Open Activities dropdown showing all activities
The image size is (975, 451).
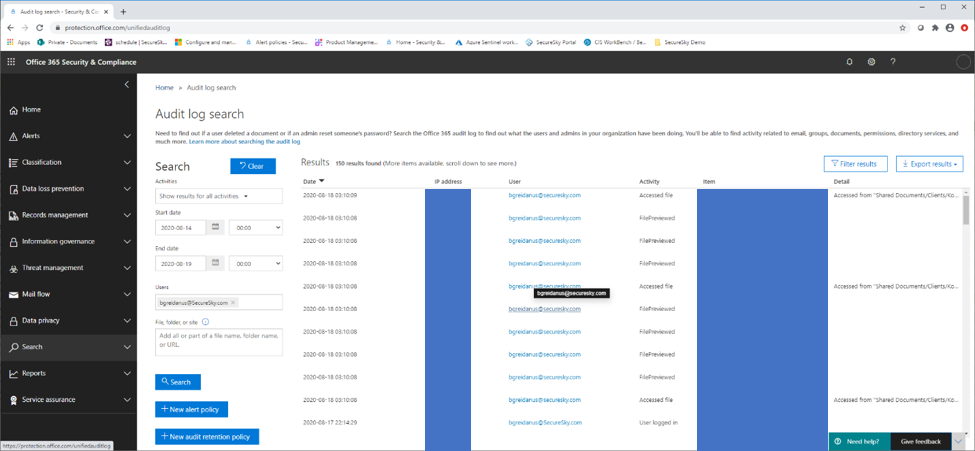[x=219, y=196]
